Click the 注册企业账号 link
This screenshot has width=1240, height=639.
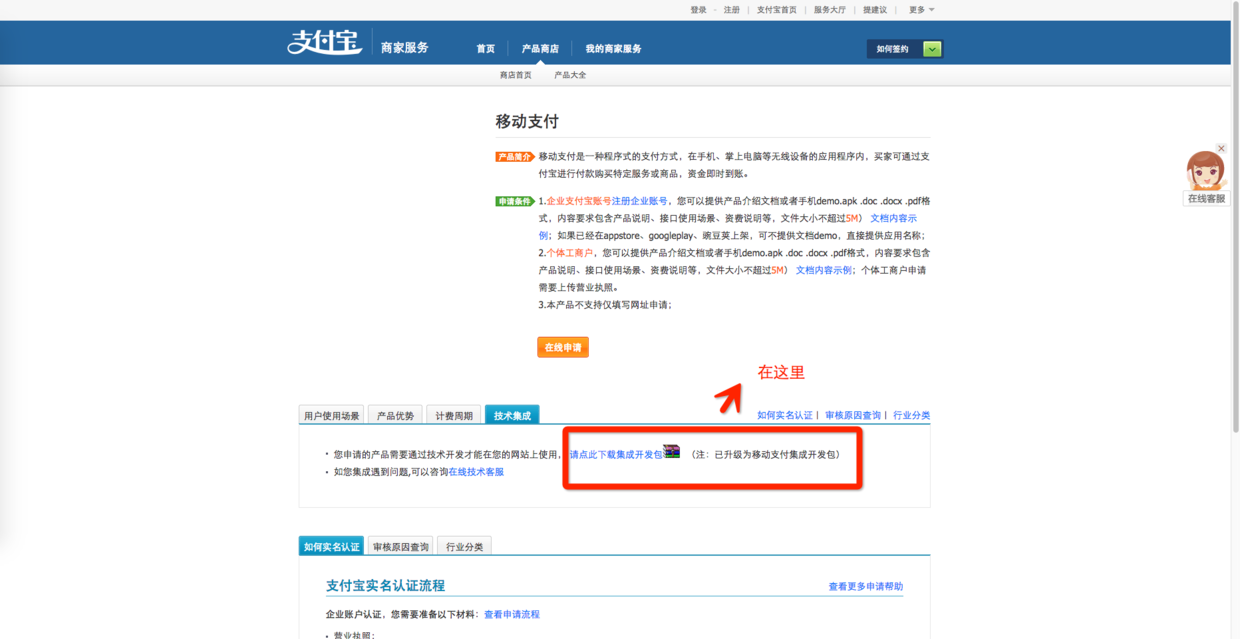coord(640,201)
